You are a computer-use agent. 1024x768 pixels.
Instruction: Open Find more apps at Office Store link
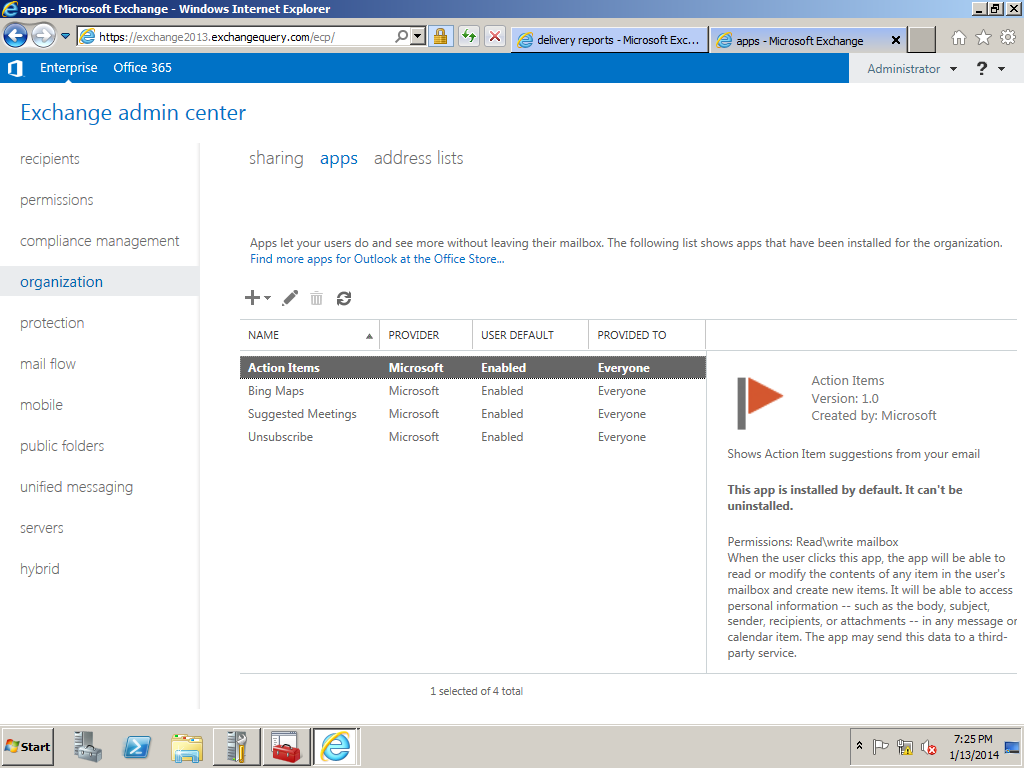pos(377,259)
